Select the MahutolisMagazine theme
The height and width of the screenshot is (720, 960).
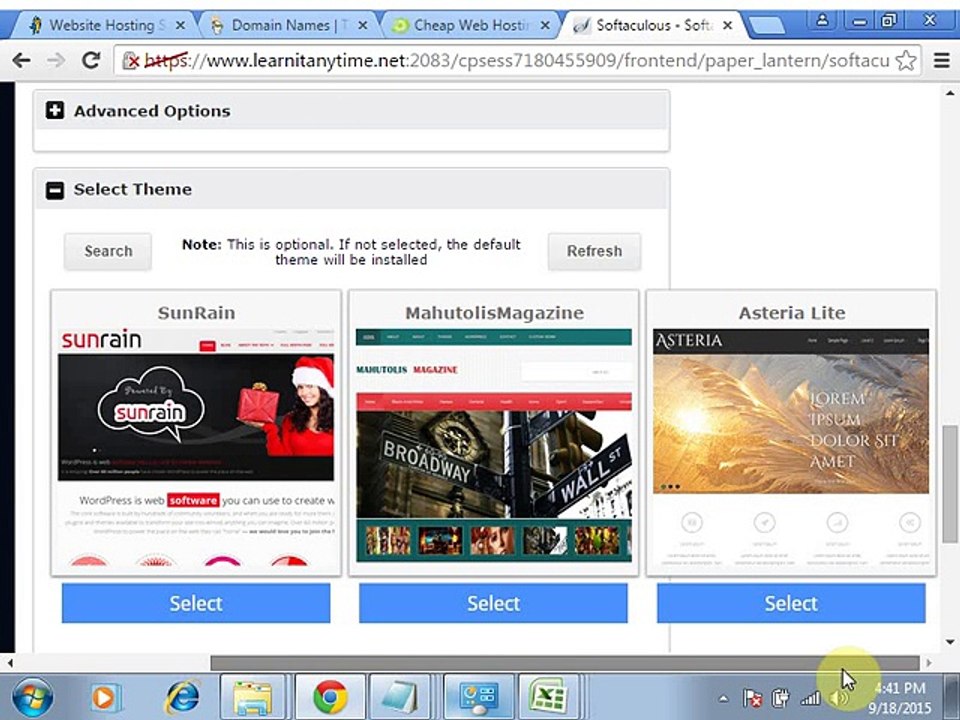tap(493, 603)
